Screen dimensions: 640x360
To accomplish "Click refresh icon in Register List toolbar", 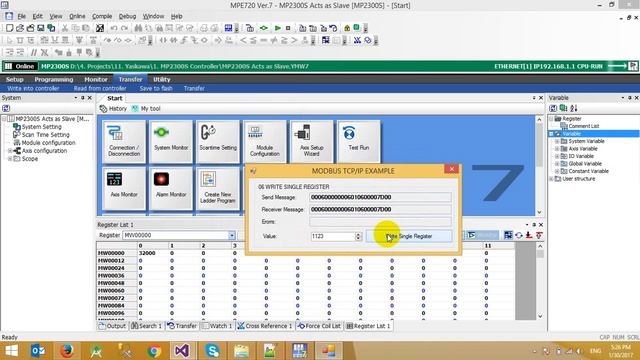I will [x=519, y=236].
